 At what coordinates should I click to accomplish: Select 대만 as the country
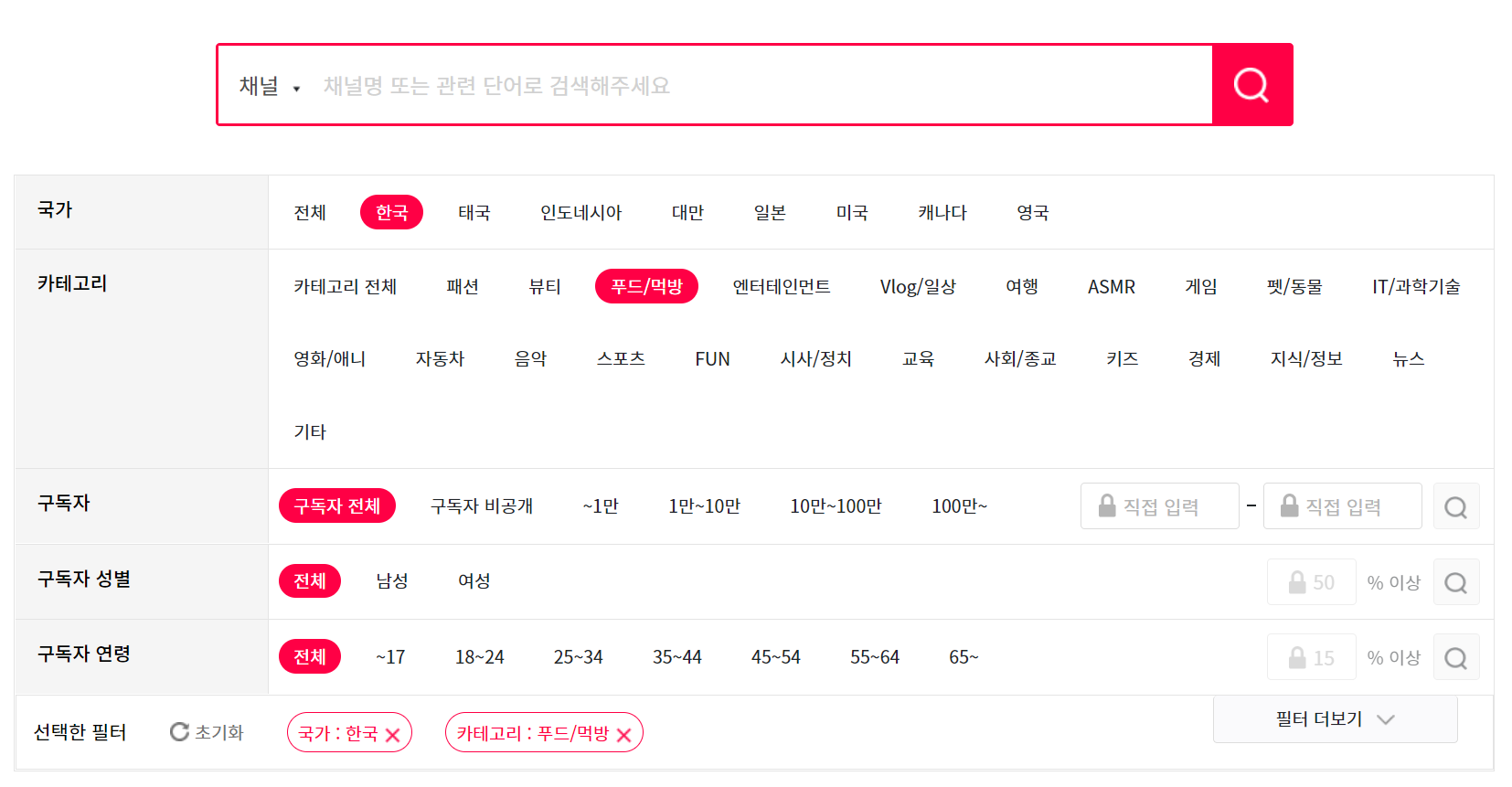click(687, 212)
